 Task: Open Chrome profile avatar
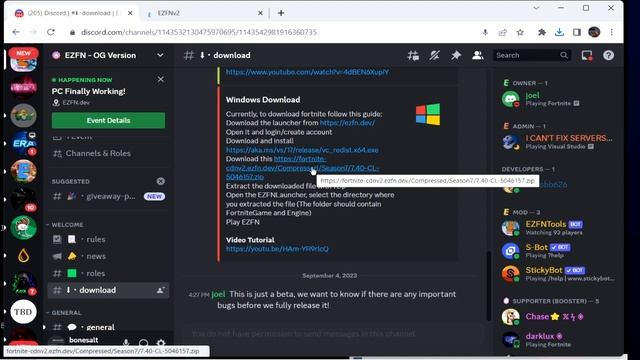point(594,32)
